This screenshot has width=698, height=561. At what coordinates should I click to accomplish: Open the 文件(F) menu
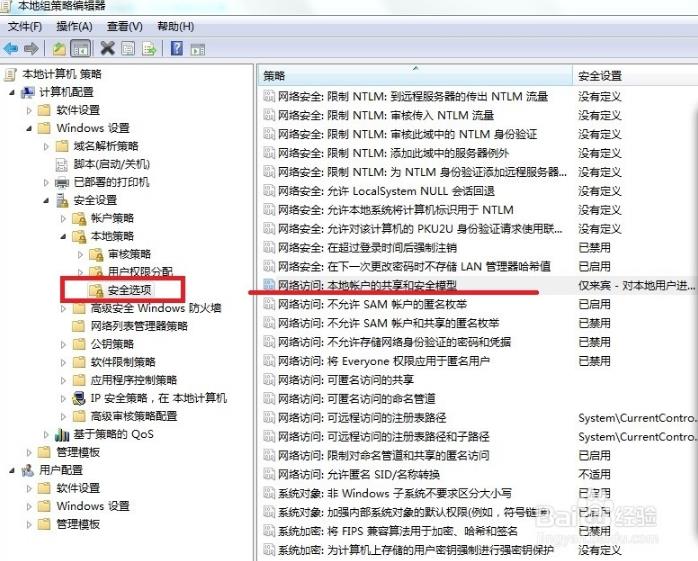25,26
